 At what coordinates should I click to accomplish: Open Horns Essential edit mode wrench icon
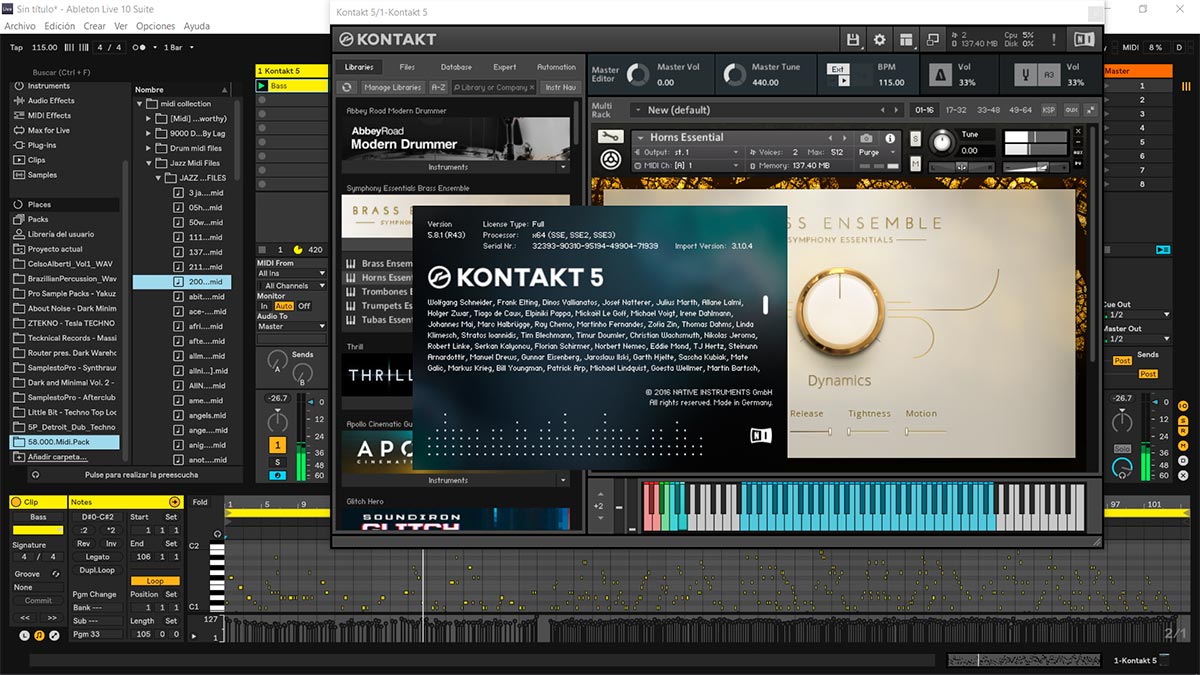[610, 137]
